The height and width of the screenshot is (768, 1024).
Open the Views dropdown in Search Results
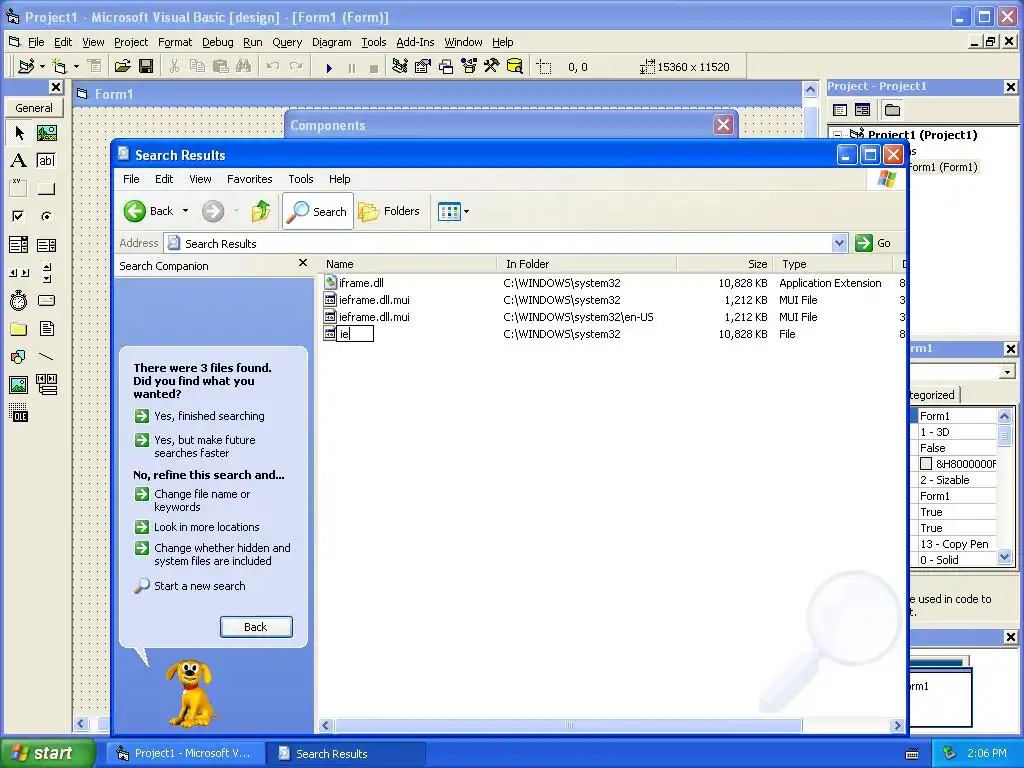(466, 212)
